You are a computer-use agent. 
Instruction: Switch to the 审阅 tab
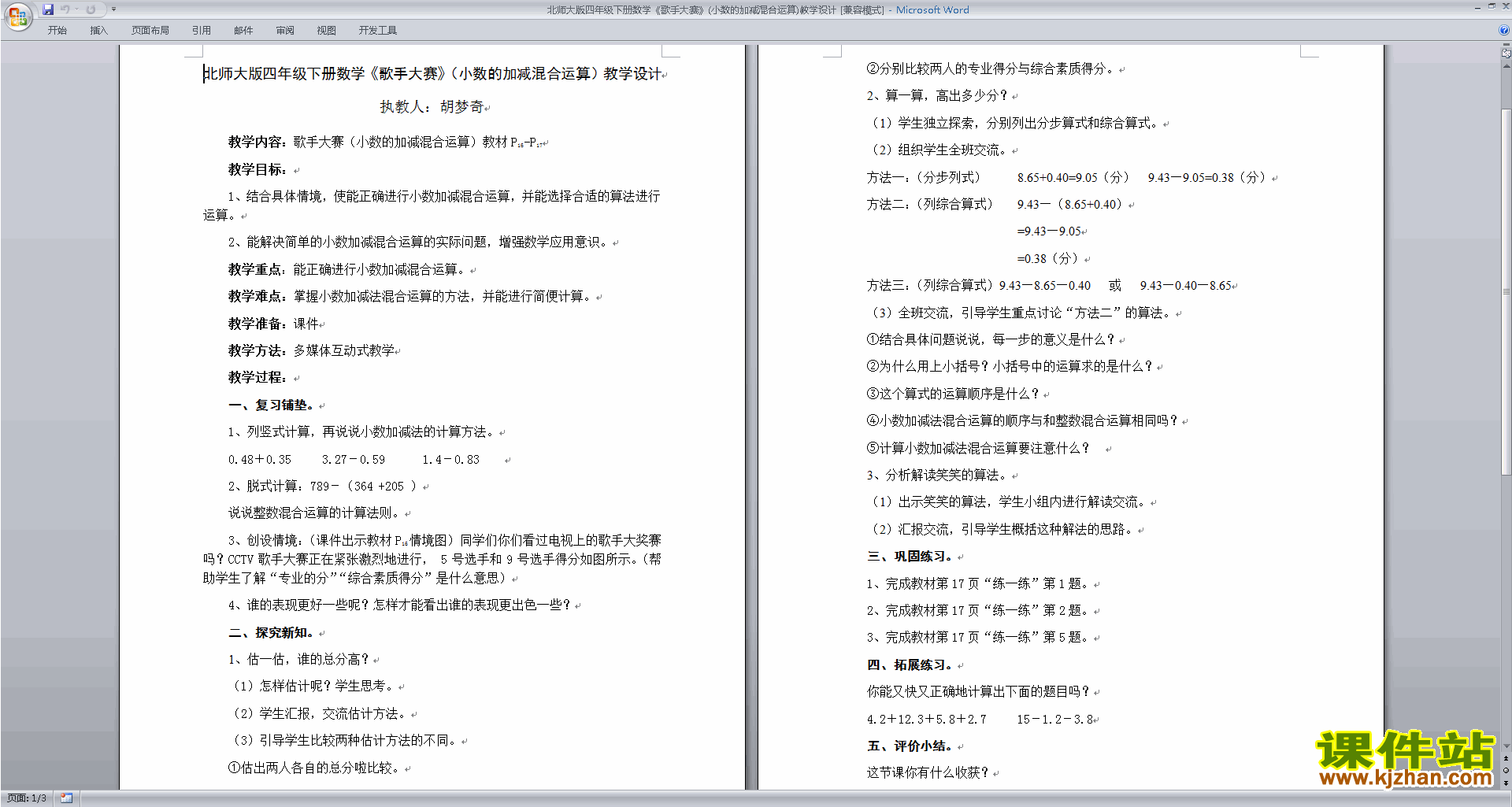[285, 30]
